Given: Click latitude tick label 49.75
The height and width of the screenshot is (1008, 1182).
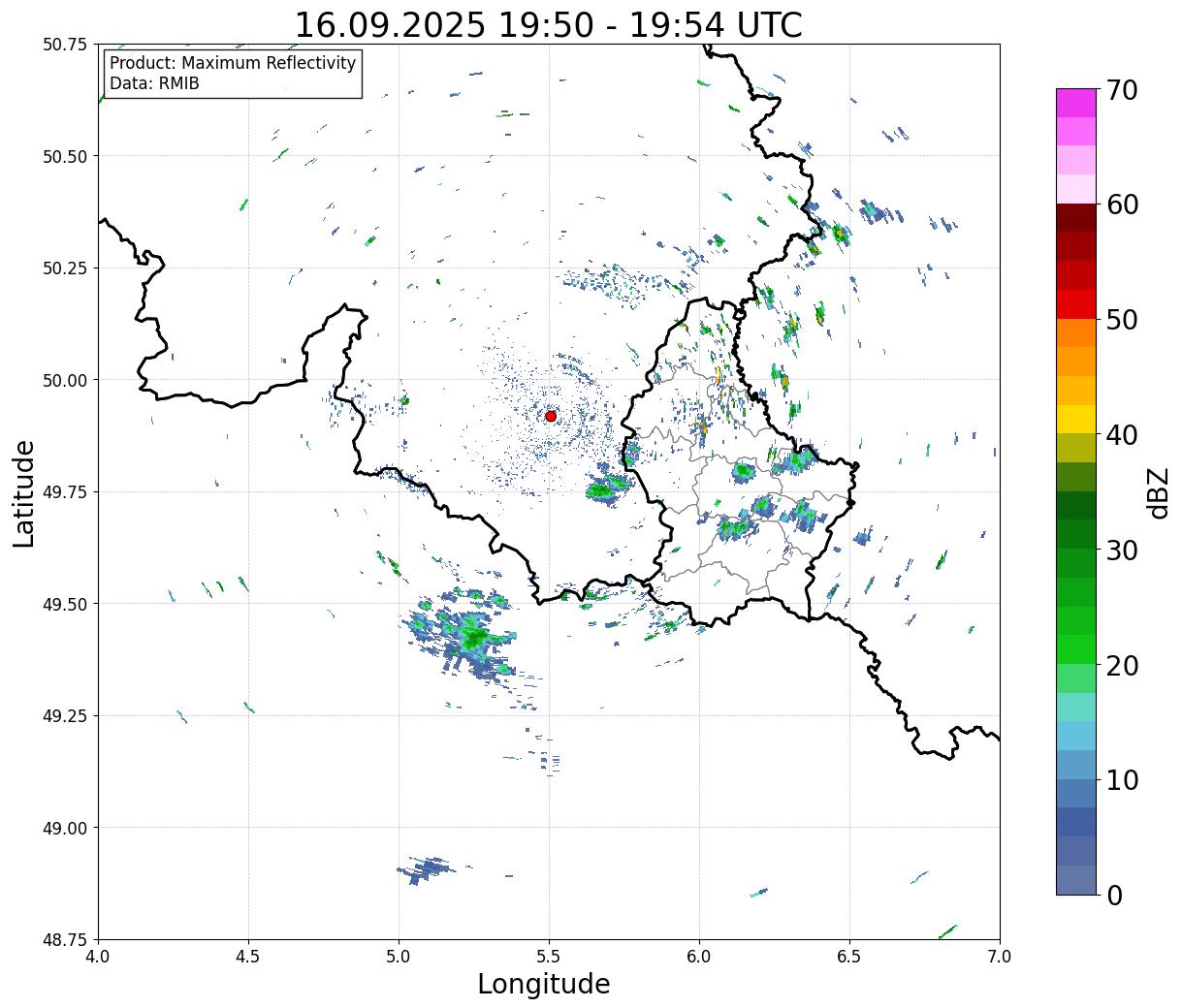Looking at the screenshot, I should pos(65,491).
